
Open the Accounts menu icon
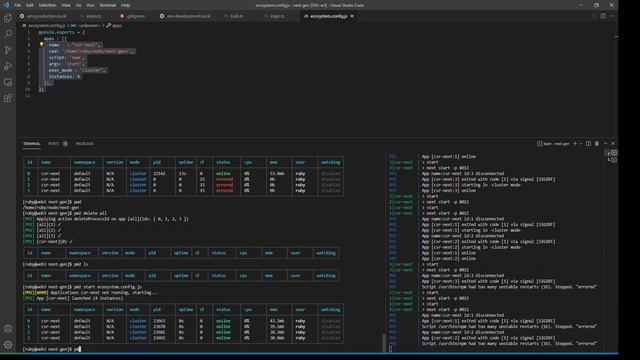[8, 329]
